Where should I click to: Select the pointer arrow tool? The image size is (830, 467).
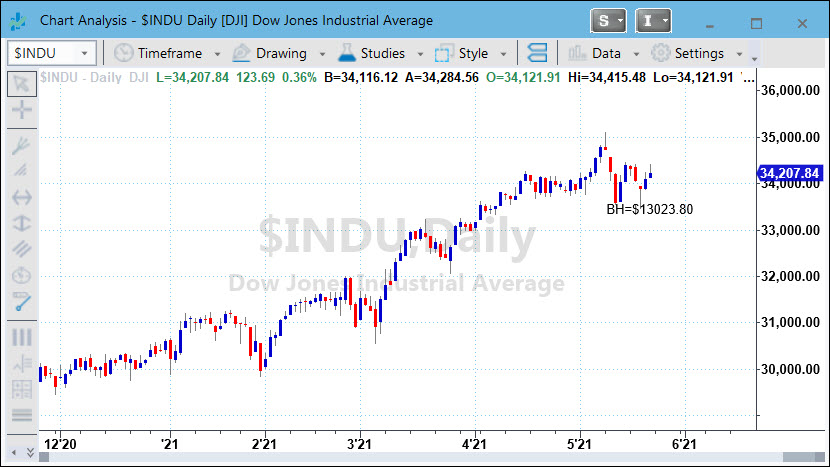22,84
